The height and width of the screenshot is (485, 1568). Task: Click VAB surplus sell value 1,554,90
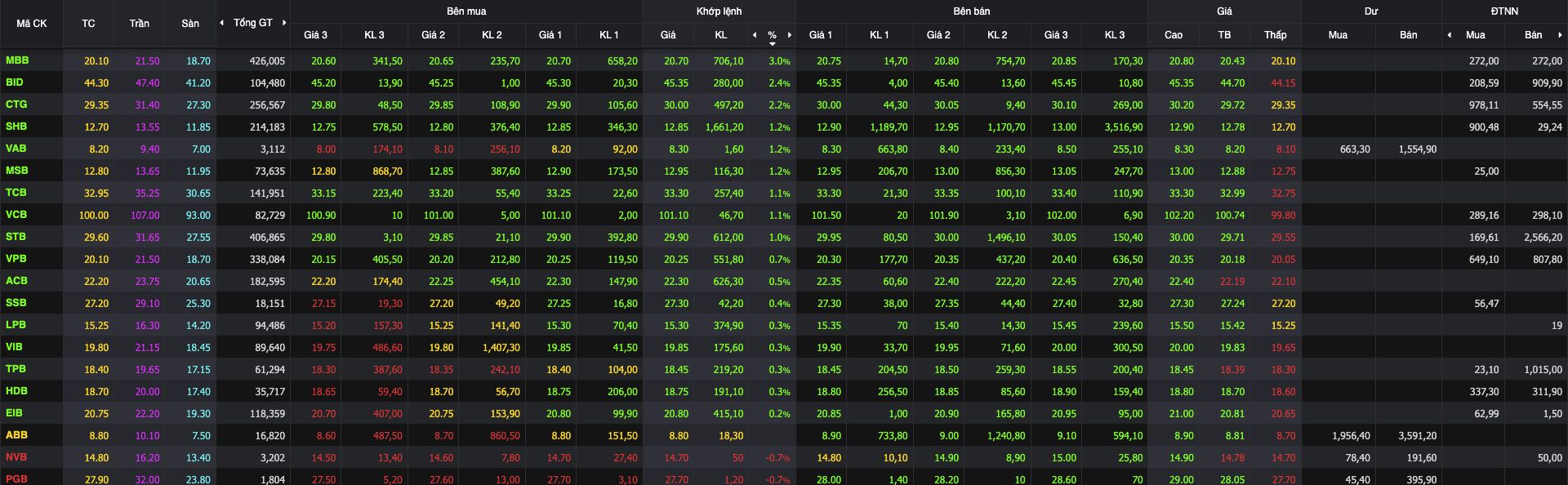1417,149
